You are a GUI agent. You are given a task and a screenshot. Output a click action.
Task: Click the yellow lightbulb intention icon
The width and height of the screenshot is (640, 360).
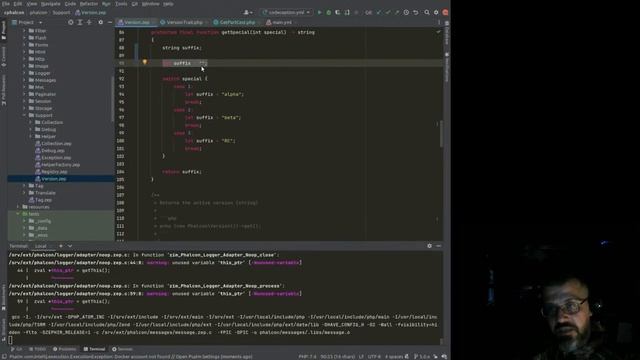(x=144, y=62)
